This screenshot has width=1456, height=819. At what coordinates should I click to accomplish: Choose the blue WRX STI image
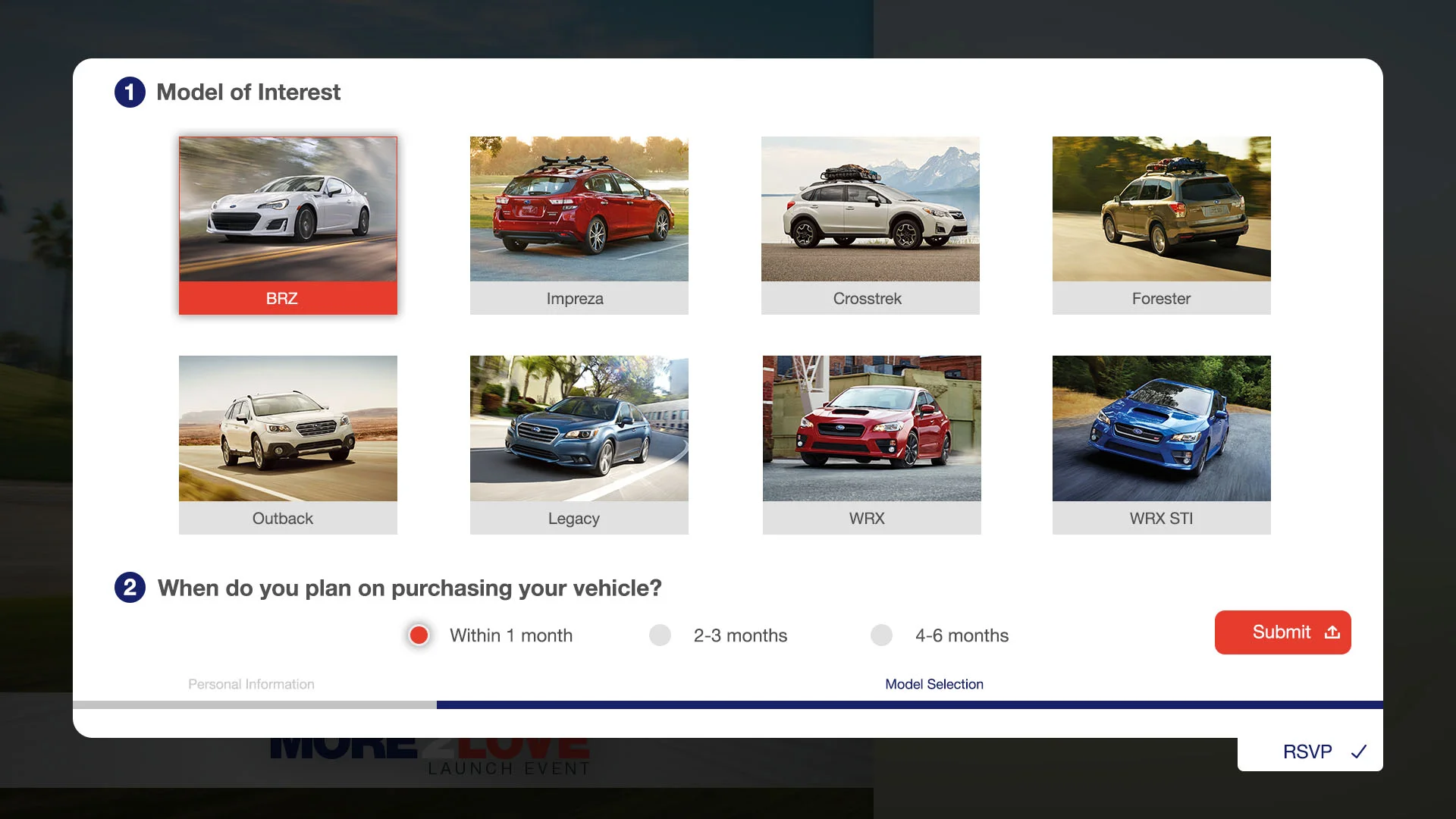point(1161,428)
